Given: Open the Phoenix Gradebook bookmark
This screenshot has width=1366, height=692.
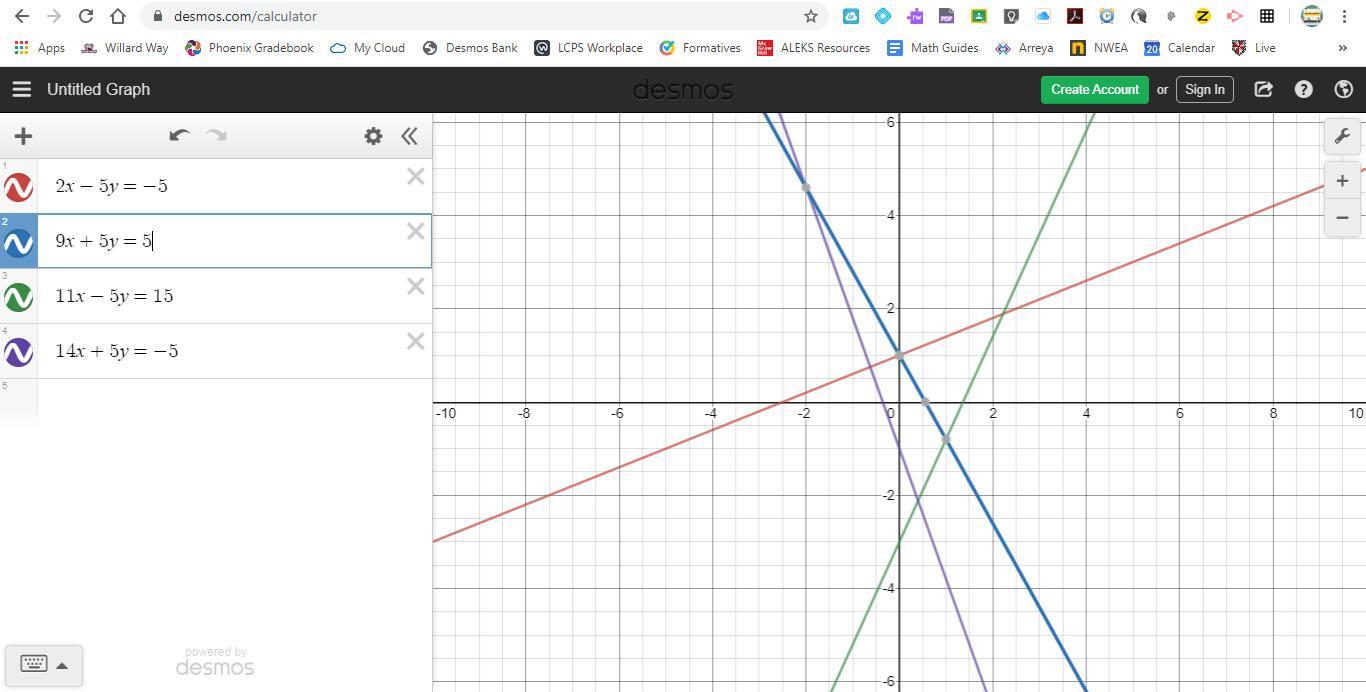Looking at the screenshot, I should (249, 47).
